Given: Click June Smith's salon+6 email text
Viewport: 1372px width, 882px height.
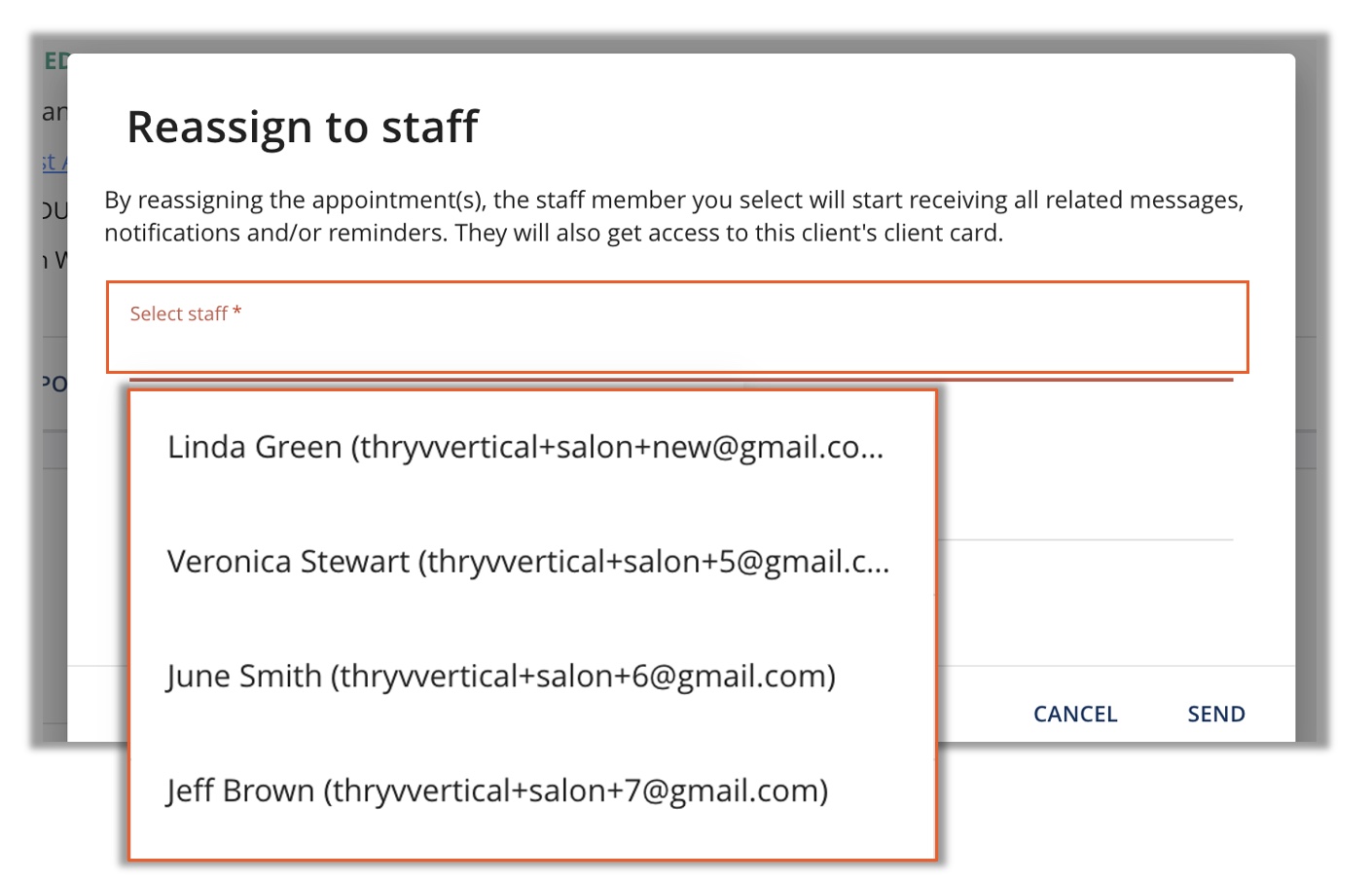Looking at the screenshot, I should 583,676.
